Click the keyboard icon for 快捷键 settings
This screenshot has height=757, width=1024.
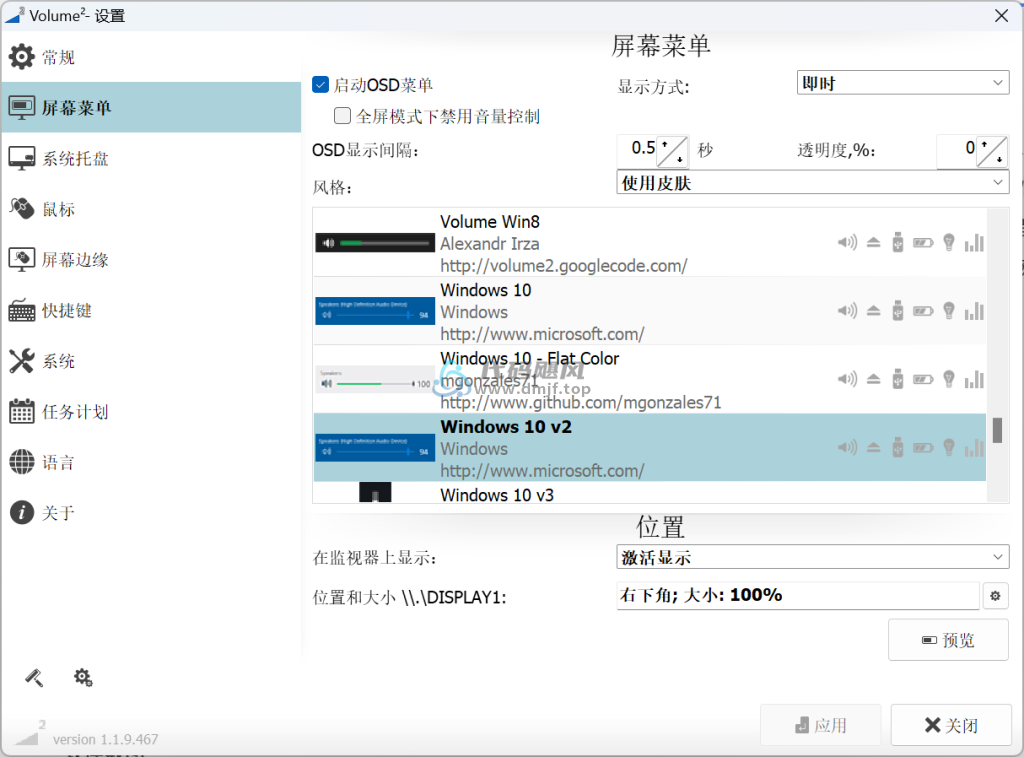click(22, 310)
